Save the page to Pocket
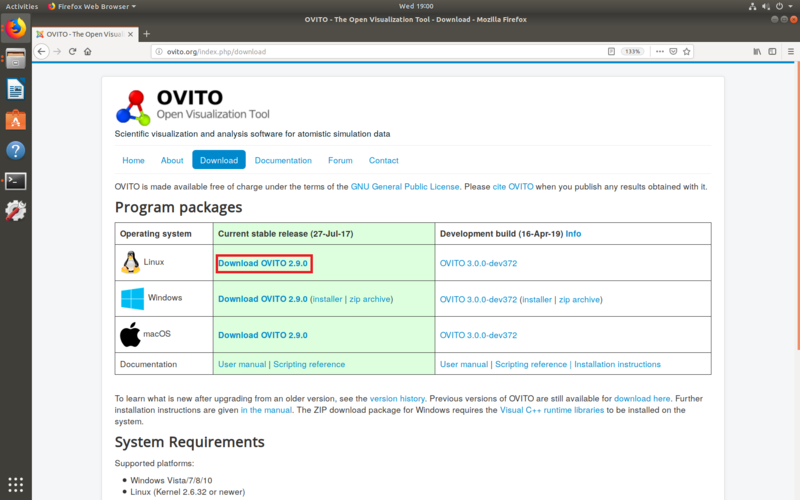This screenshot has width=800, height=500. coord(673,52)
